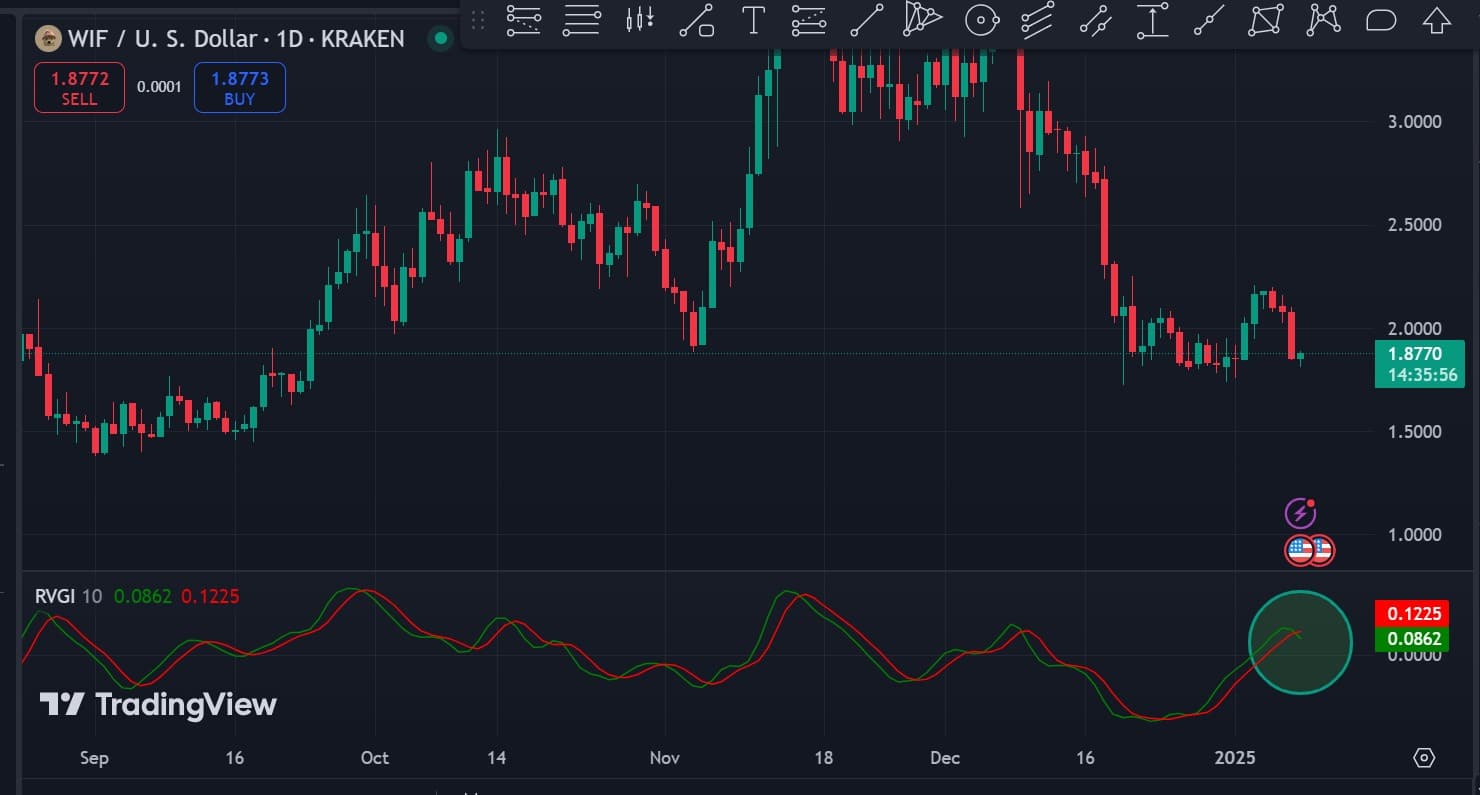Select the up arrow drawing tool

[1436, 20]
